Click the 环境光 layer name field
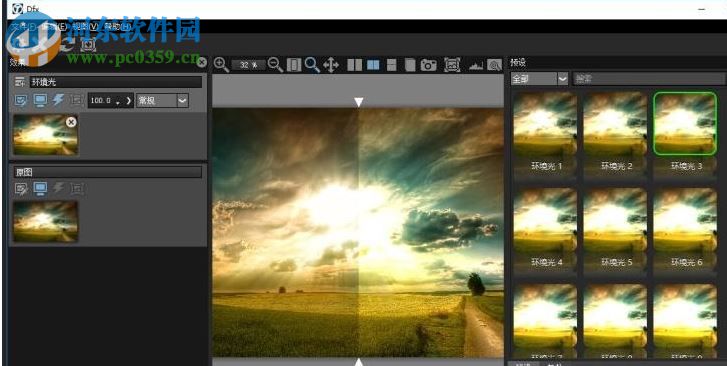Screen dimensions: 727x366 click(x=116, y=83)
